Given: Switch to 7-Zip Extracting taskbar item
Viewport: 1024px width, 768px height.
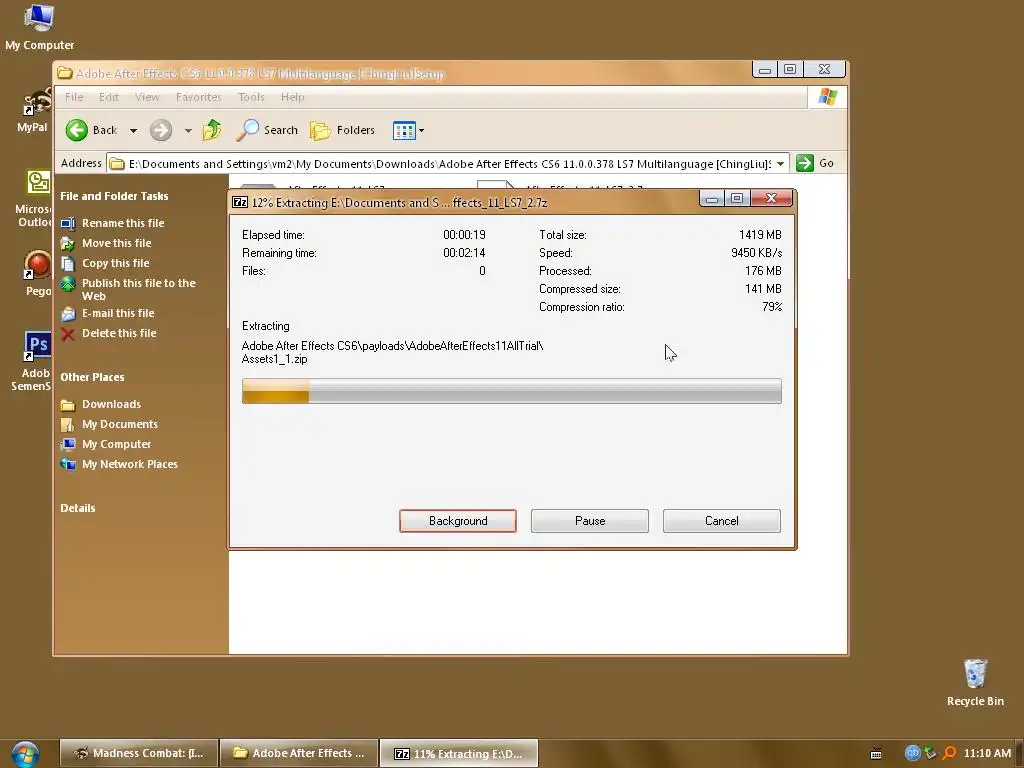Looking at the screenshot, I should point(458,753).
